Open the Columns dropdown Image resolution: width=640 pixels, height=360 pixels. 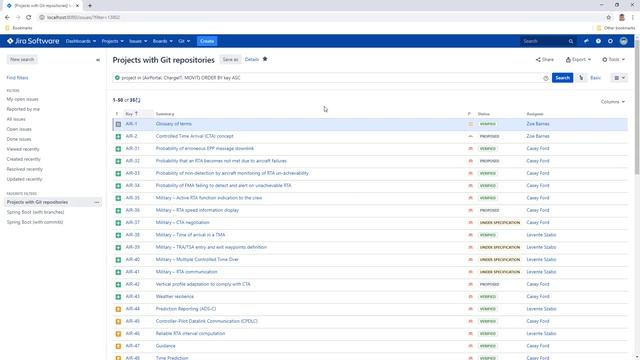click(613, 102)
